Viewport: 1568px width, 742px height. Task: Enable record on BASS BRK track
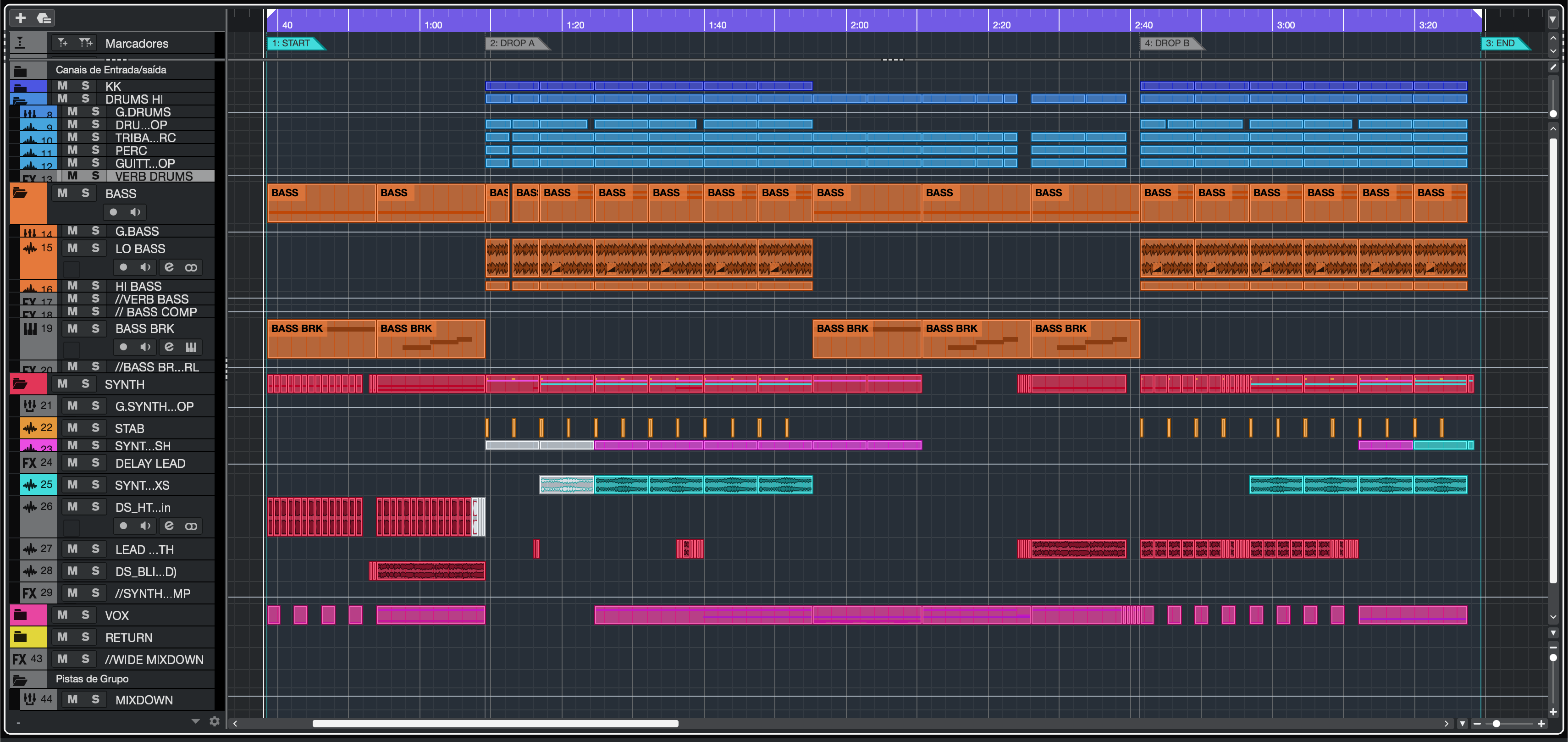coord(124,347)
